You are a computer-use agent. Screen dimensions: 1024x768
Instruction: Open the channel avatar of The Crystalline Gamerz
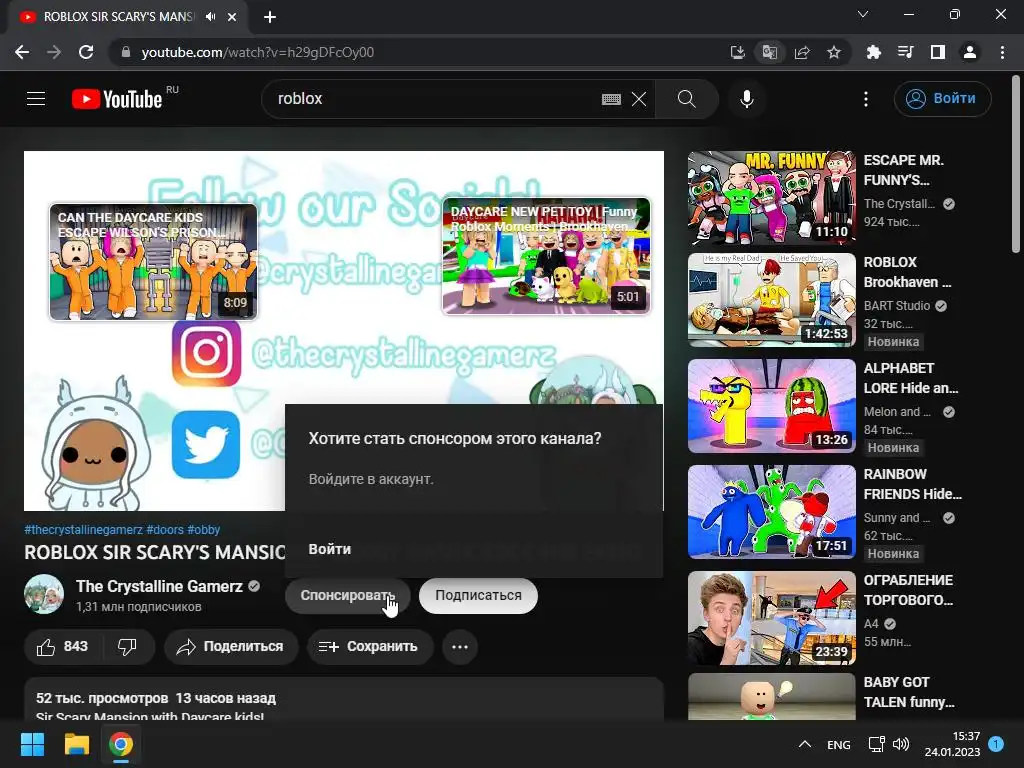tap(44, 594)
